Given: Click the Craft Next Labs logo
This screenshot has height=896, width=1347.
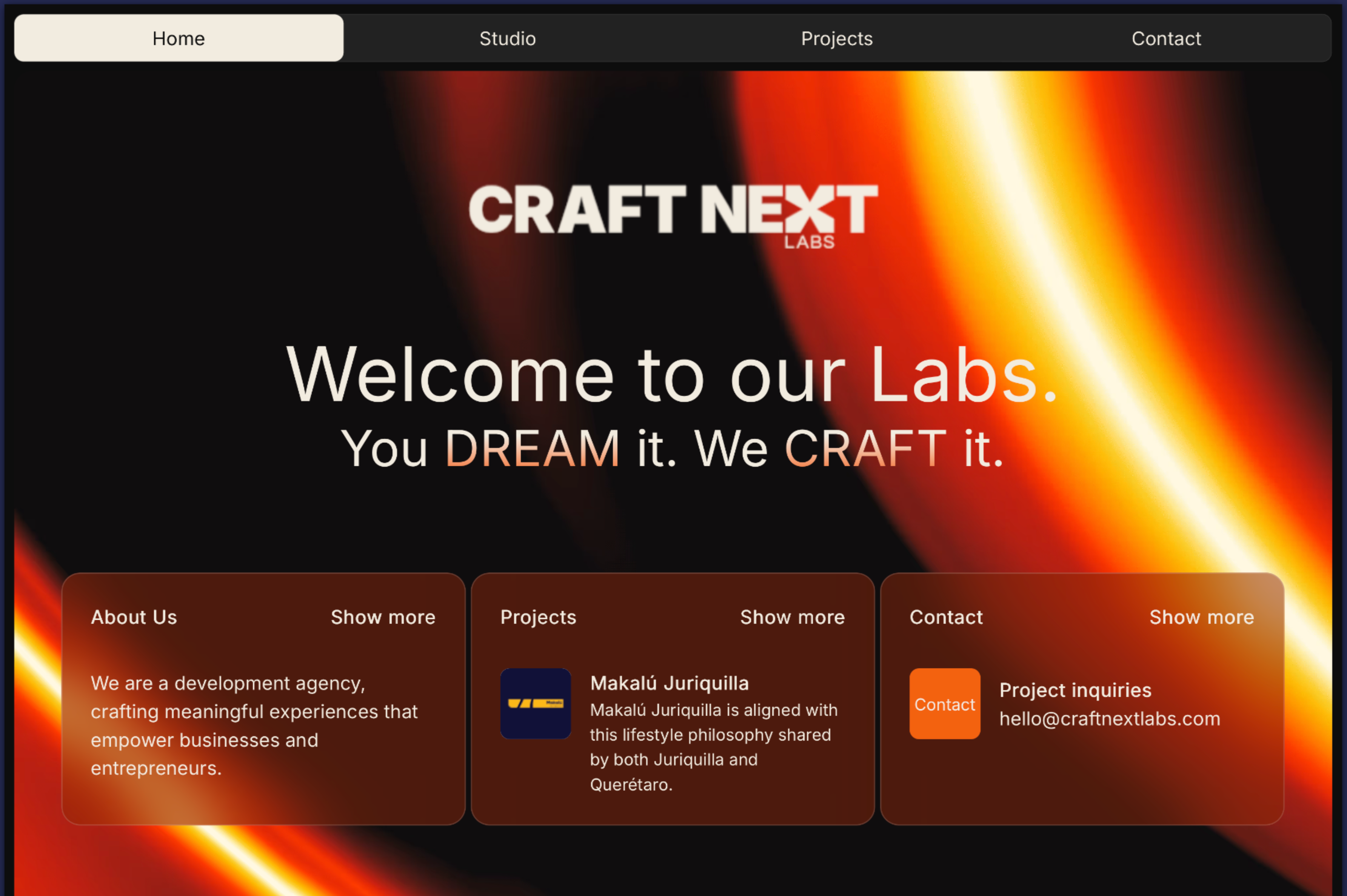Looking at the screenshot, I should point(673,217).
